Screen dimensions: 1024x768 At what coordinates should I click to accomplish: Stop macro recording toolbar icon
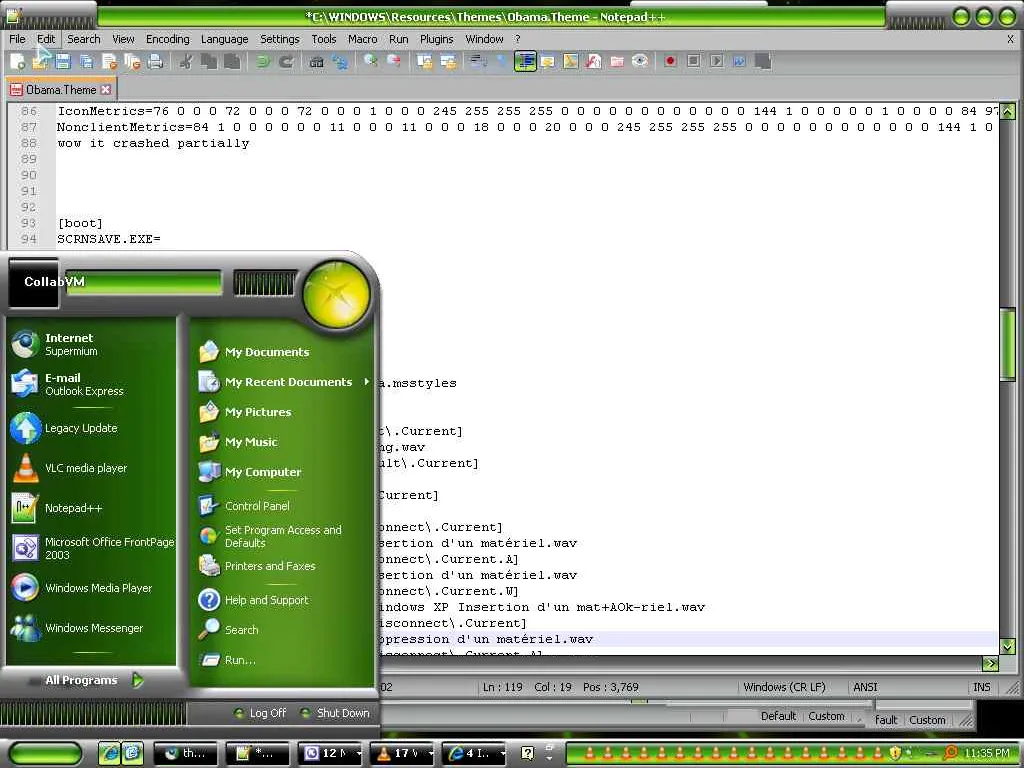pyautogui.click(x=694, y=61)
